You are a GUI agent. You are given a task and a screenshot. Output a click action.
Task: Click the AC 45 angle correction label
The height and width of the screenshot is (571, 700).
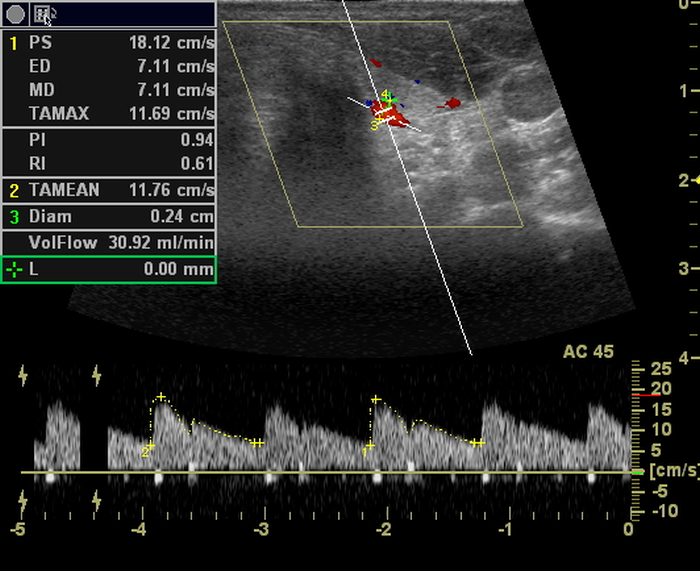588,352
